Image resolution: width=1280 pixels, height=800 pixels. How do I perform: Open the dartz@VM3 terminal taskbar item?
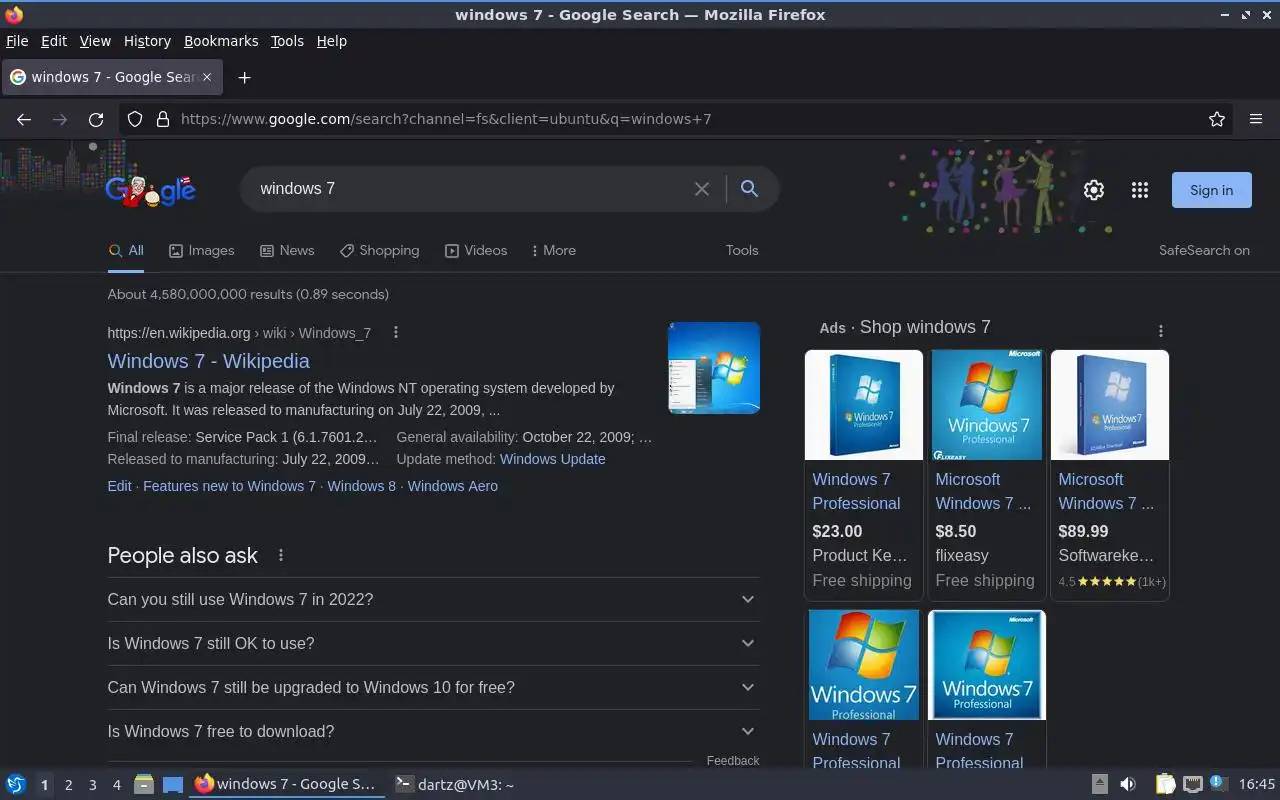pyautogui.click(x=455, y=784)
